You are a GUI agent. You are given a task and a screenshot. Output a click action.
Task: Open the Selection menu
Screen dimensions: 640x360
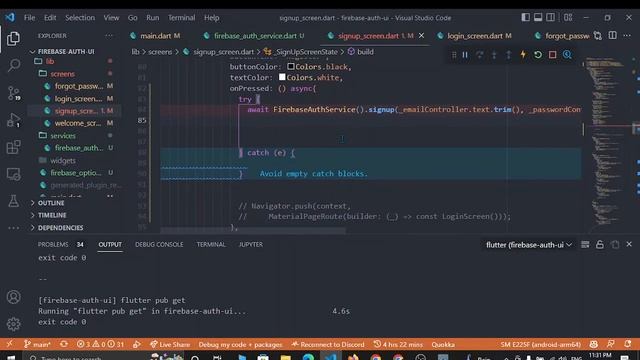(x=80, y=18)
